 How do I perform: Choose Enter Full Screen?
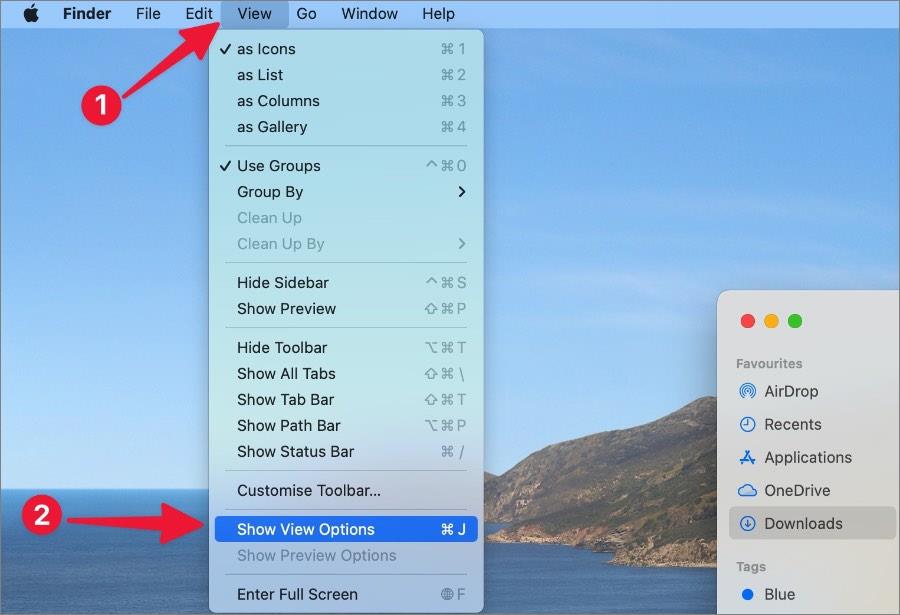[346, 594]
